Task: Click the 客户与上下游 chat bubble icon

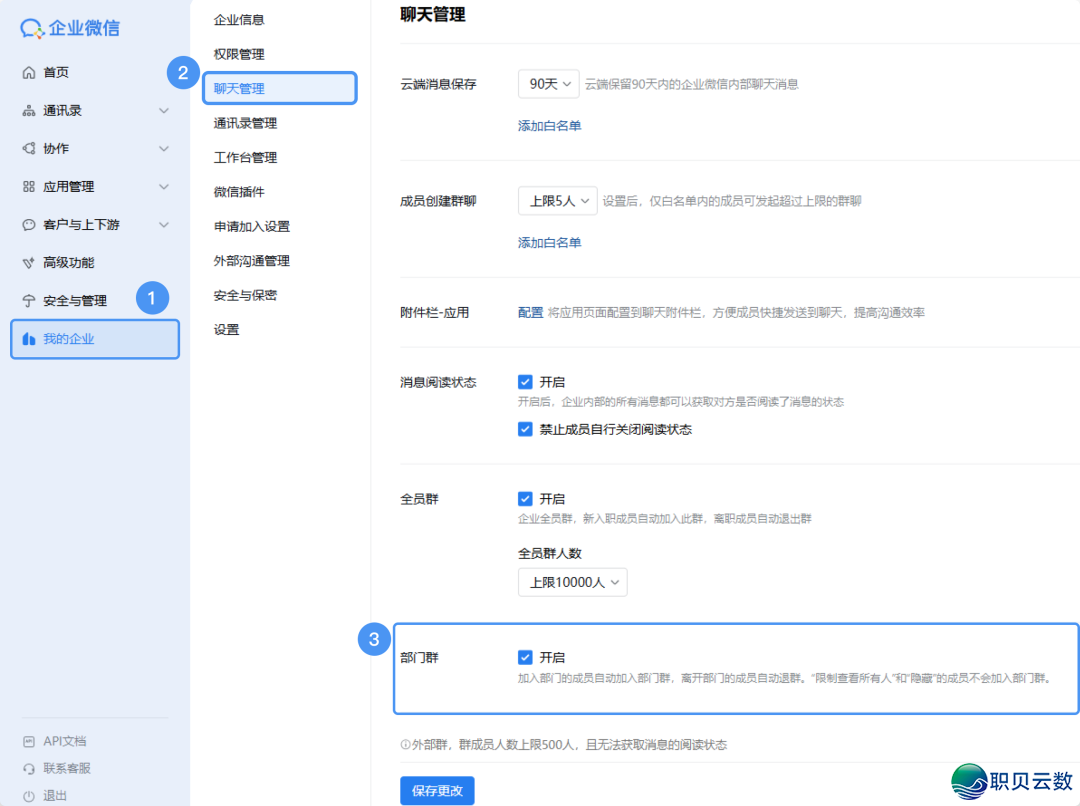Action: [28, 225]
